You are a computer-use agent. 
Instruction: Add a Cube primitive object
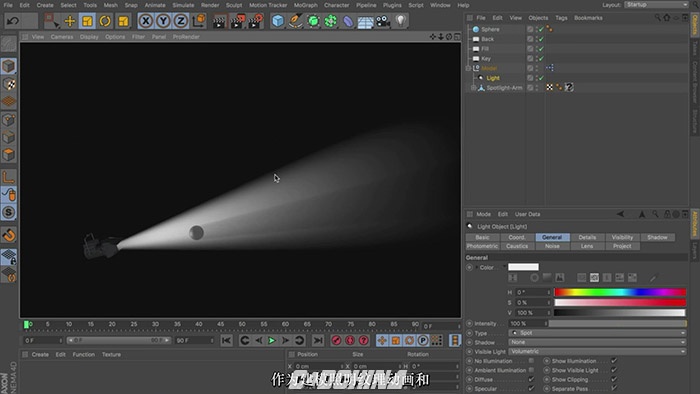click(278, 21)
